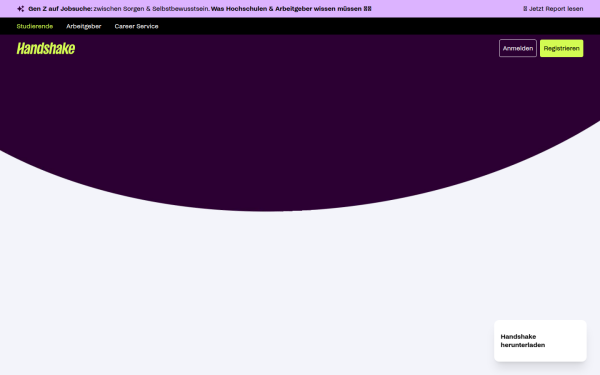Click the Handshake logo

tap(46, 48)
